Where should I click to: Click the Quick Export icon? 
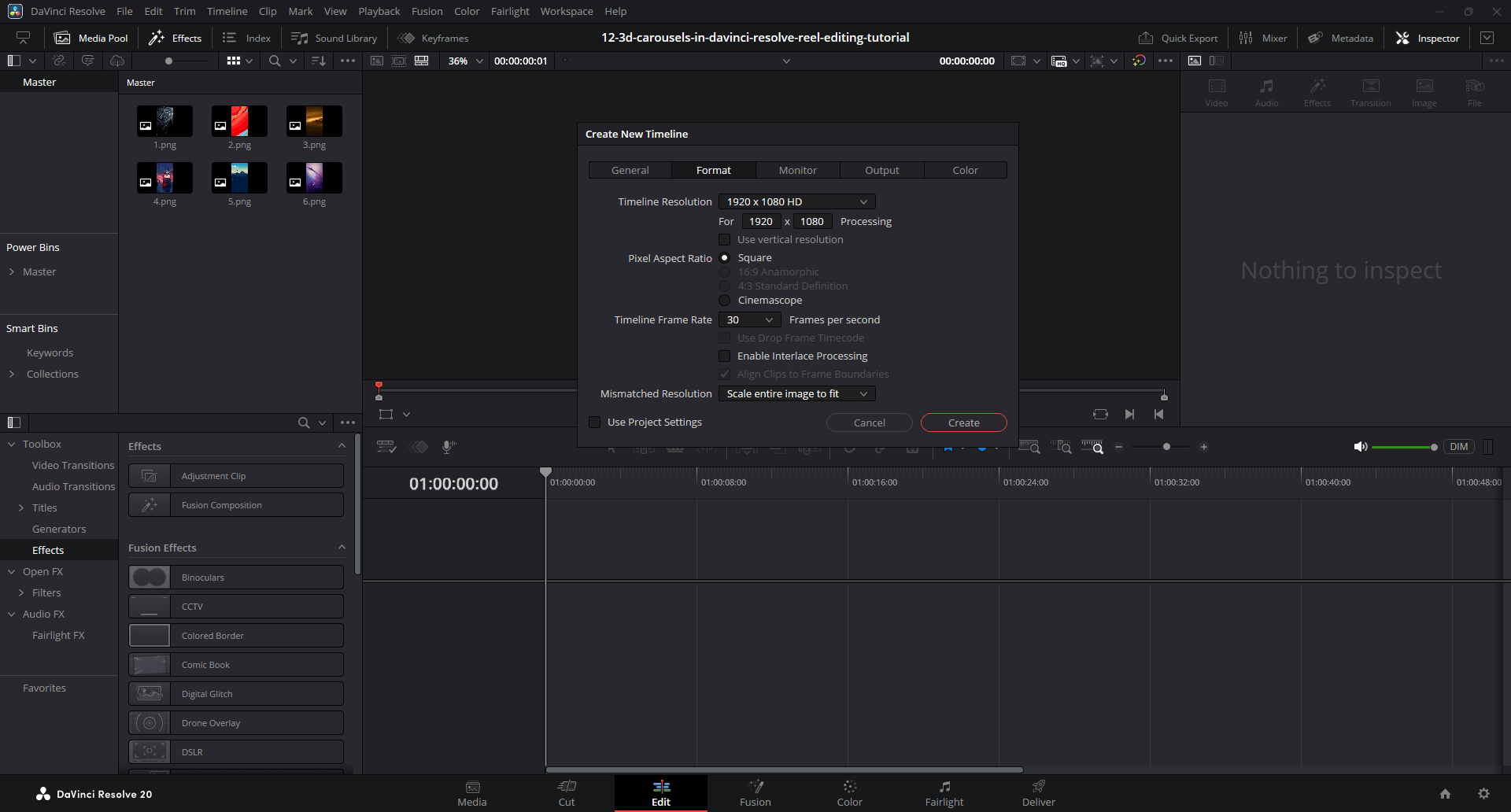pos(1146,38)
